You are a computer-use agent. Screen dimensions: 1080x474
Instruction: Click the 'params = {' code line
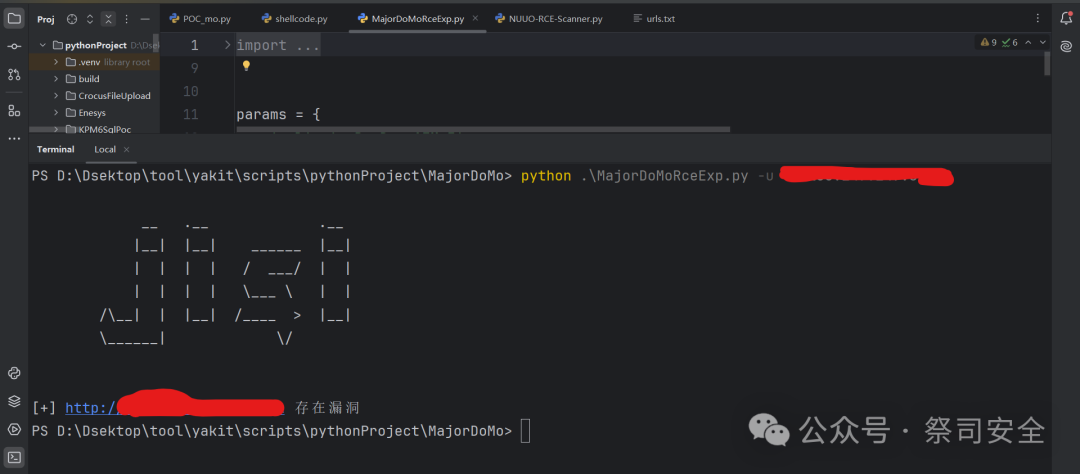click(278, 115)
